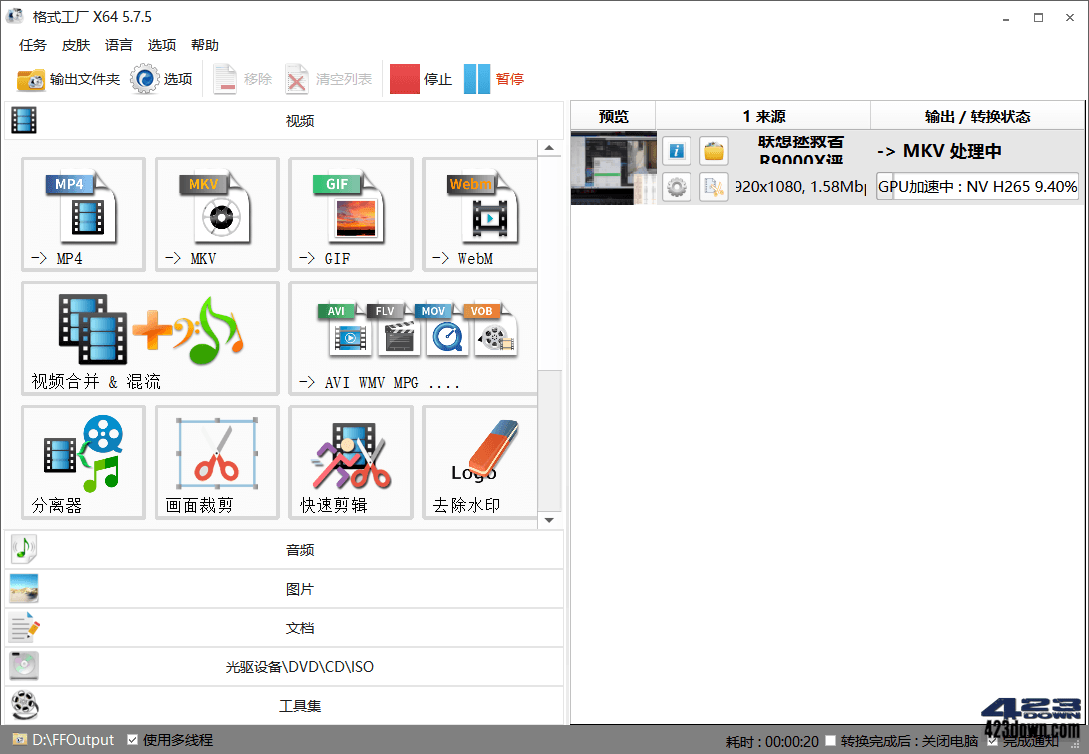The height and width of the screenshot is (754, 1089).
Task: Open the 任务 menu
Action: (31, 45)
